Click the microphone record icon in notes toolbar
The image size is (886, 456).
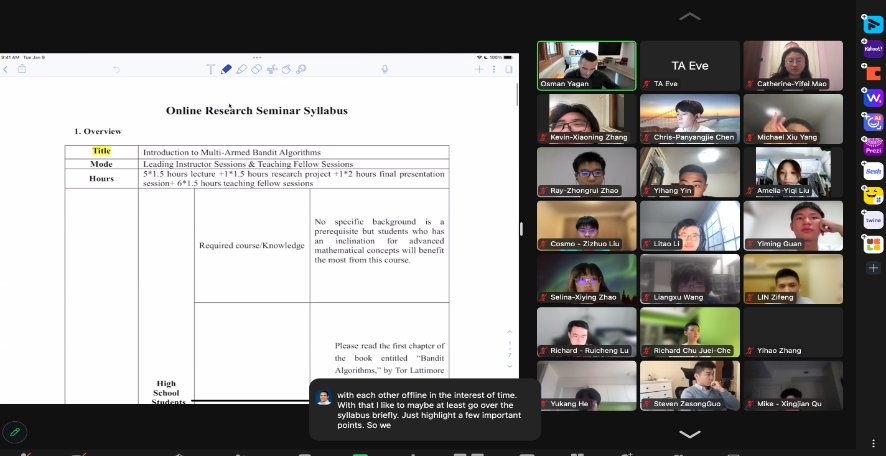coord(385,69)
